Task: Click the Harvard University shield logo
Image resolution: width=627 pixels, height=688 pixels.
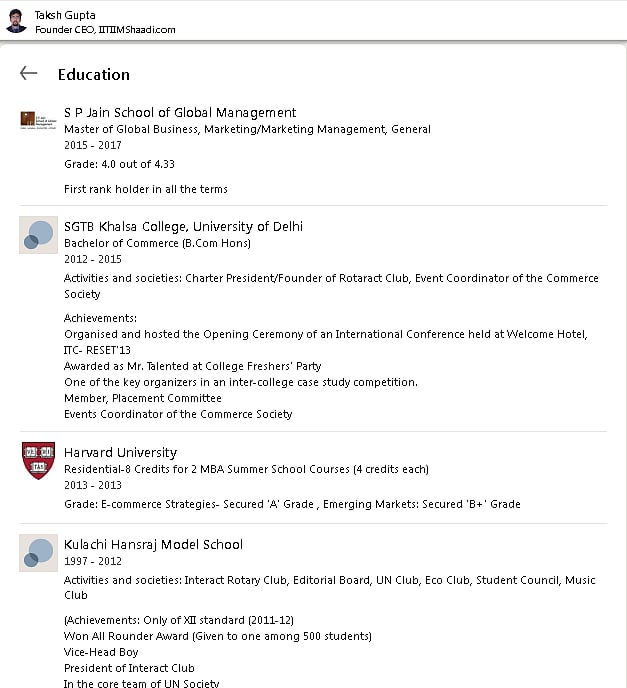Action: point(39,461)
